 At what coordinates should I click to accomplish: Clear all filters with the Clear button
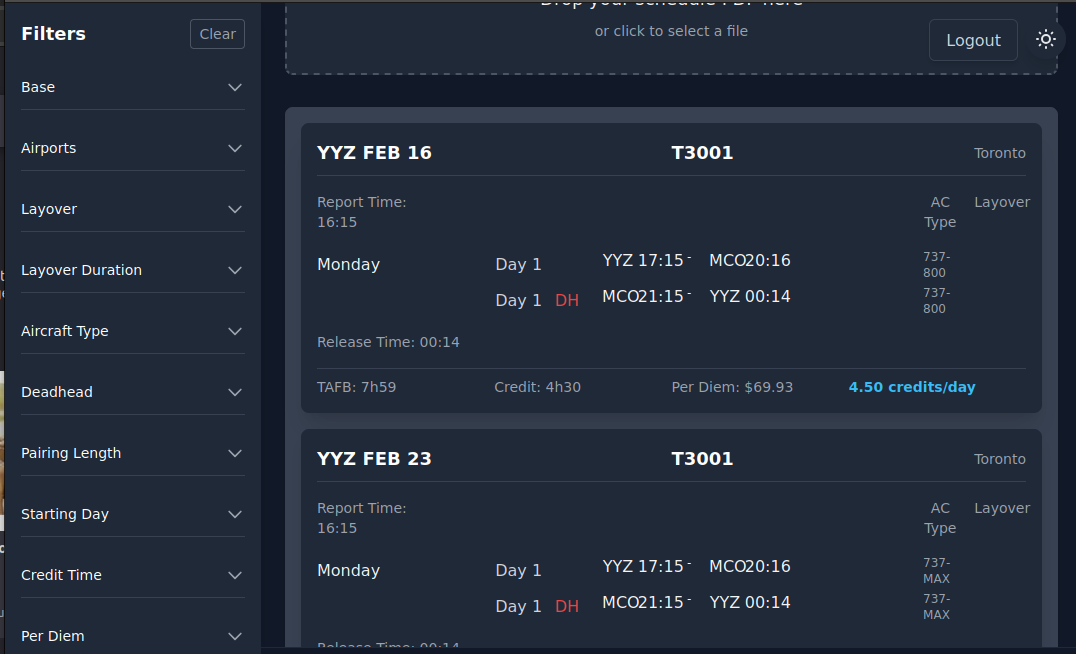coord(217,34)
